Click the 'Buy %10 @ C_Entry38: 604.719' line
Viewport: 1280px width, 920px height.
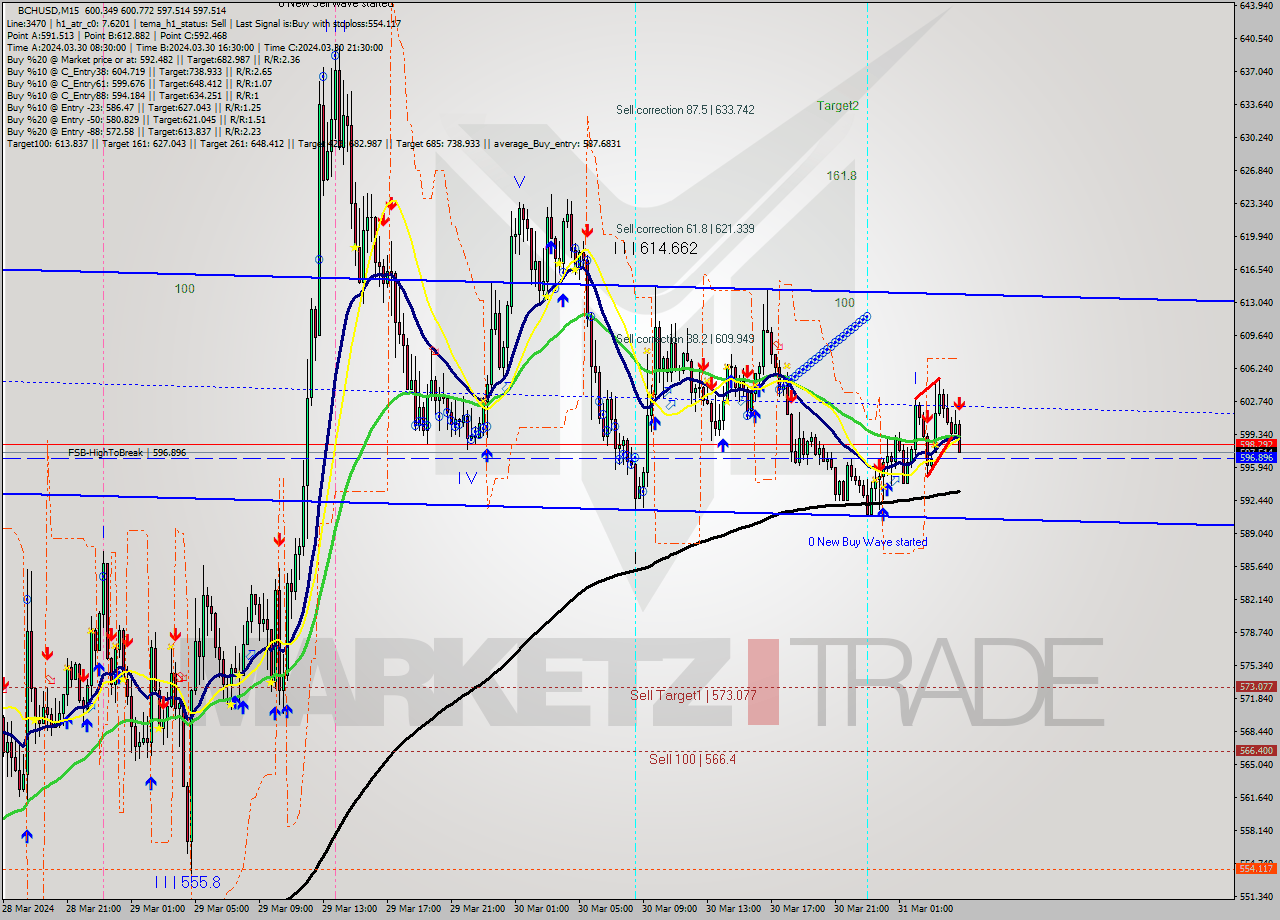tap(139, 72)
